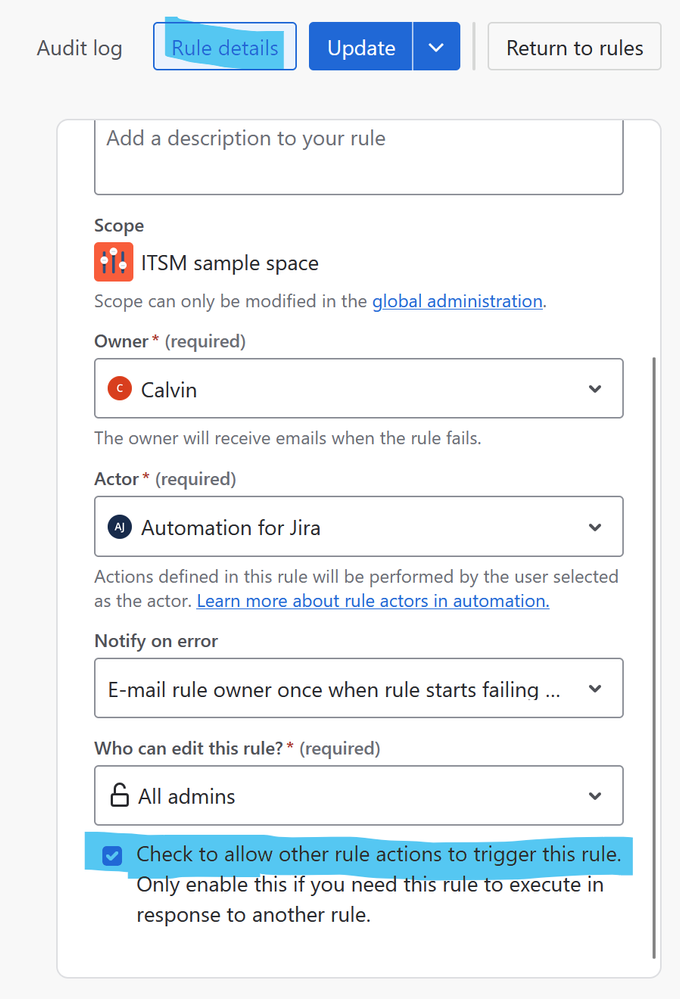Open the Update split-button arrow
680x999 pixels.
[436, 47]
